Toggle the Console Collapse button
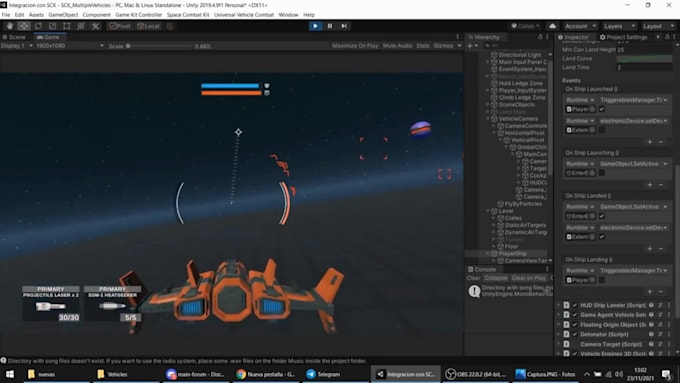Viewport: 680px width, 383px height. (x=496, y=278)
